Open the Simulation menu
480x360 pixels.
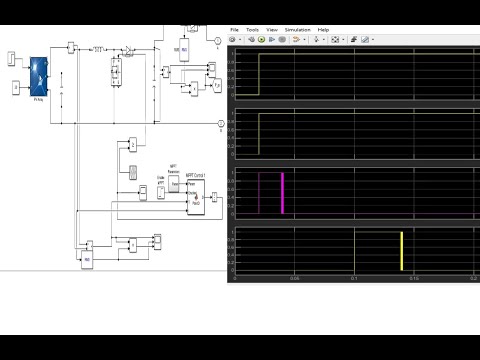coord(297,30)
